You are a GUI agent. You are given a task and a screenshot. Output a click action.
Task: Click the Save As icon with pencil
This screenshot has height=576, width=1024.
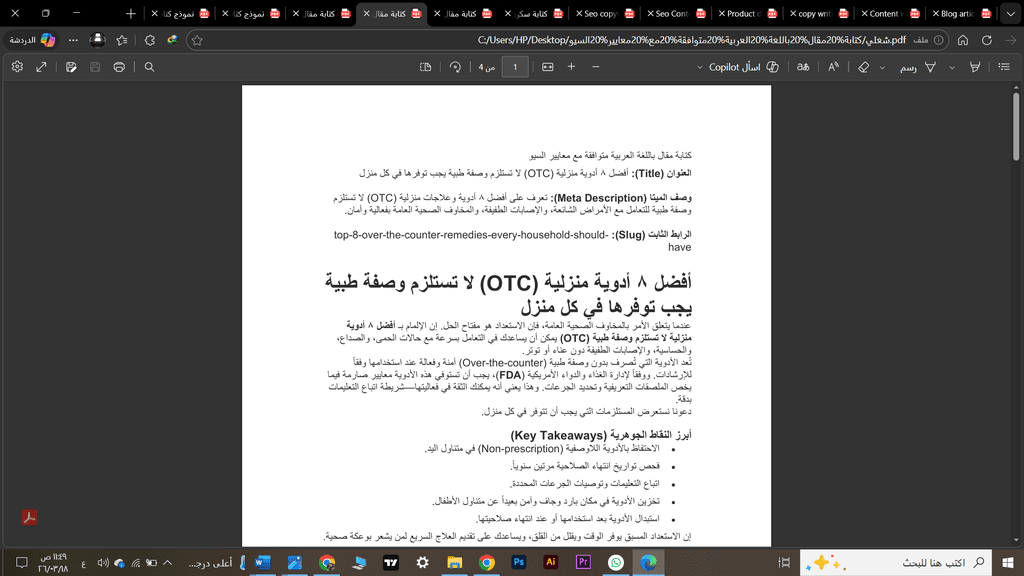click(x=71, y=67)
